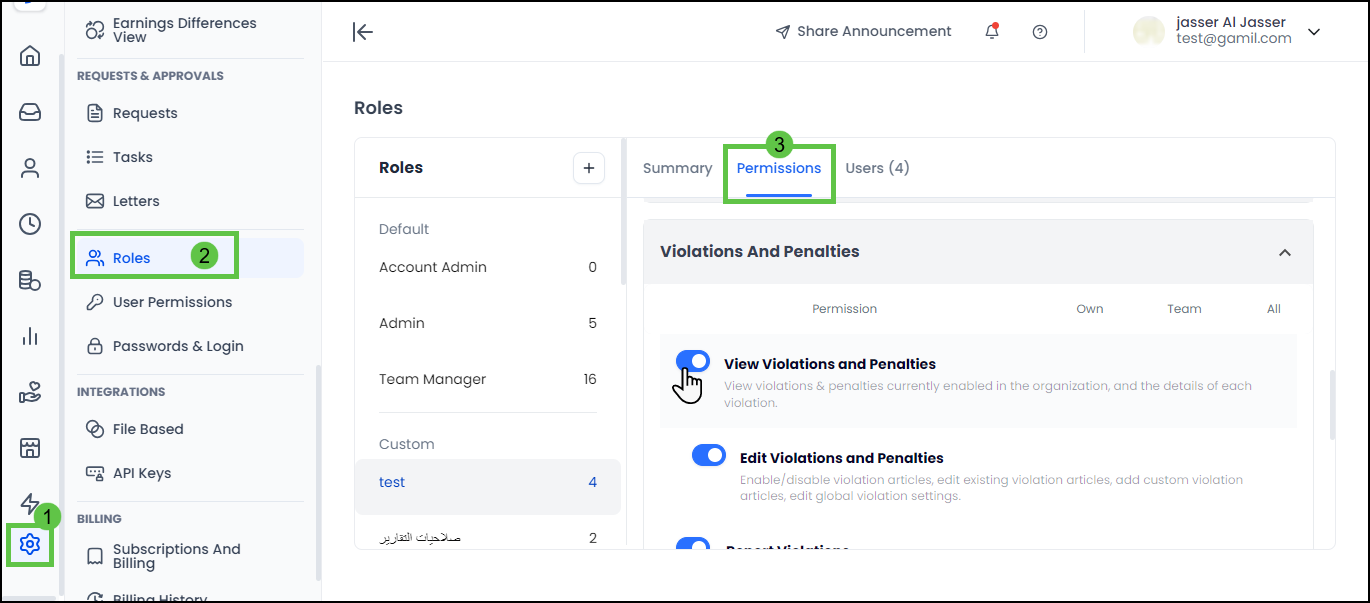Click the notification bell icon
1370x603 pixels.
pyautogui.click(x=992, y=32)
